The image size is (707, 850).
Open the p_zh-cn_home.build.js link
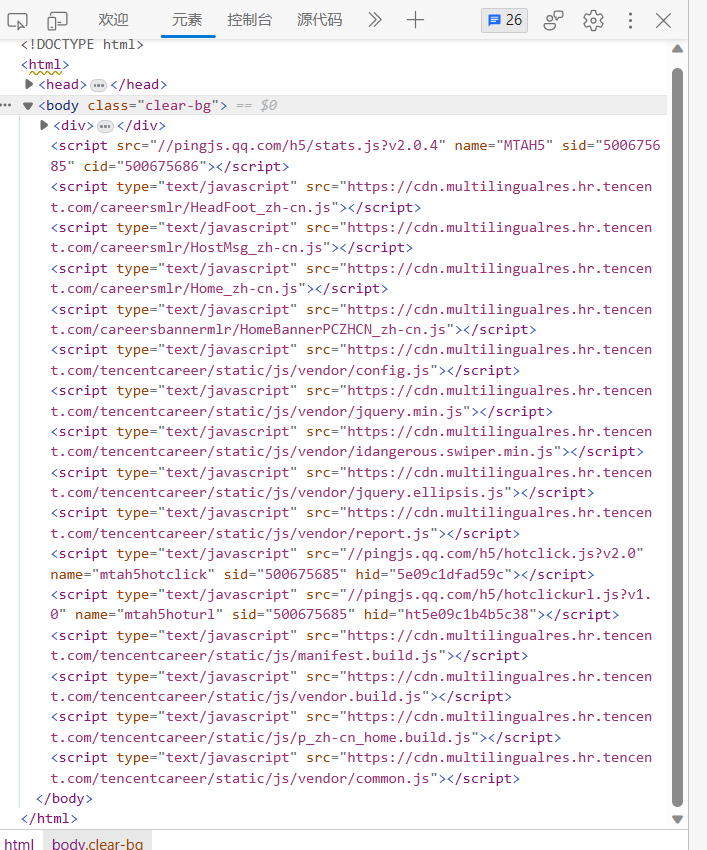[351, 727]
